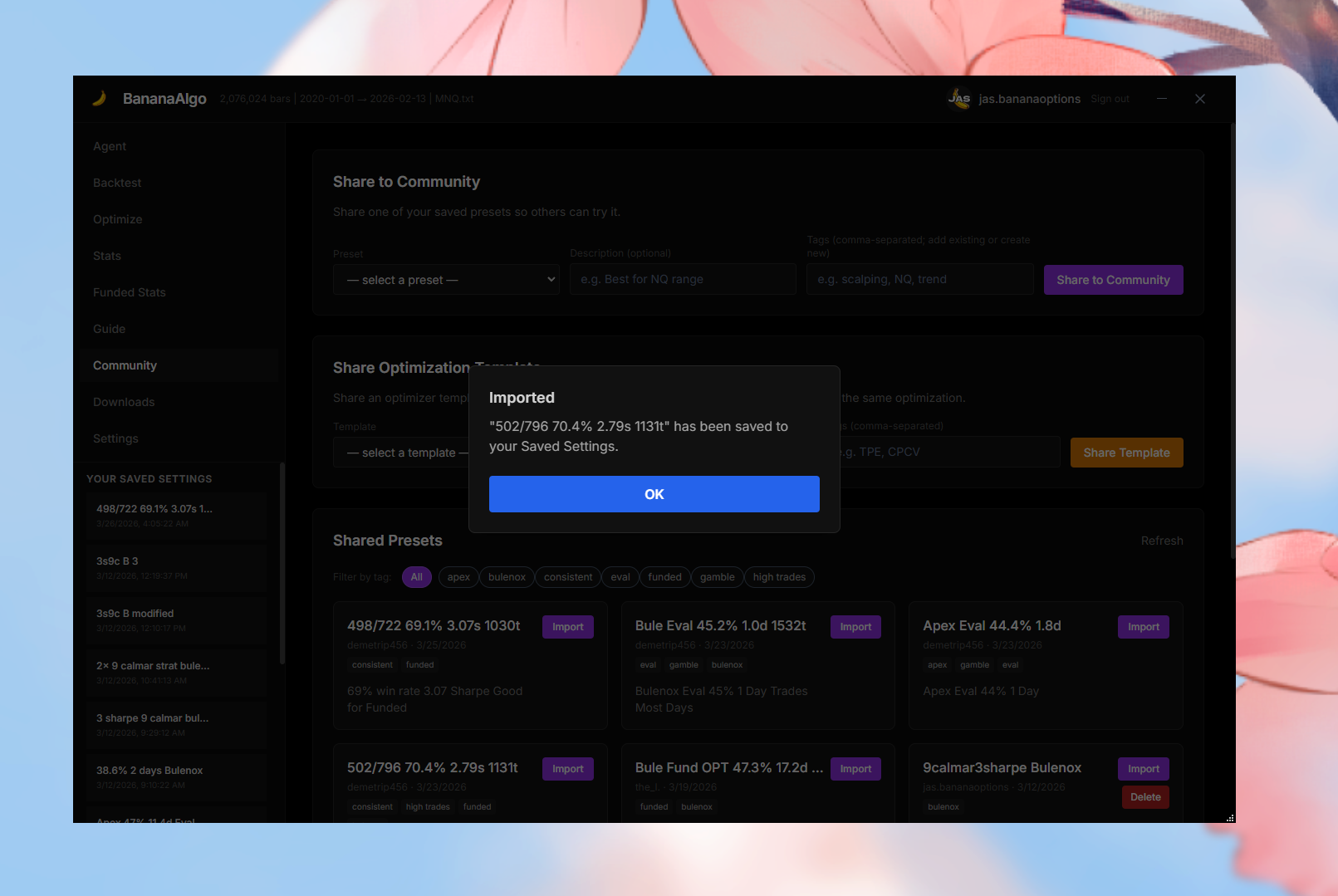Enable the funded tag filter
The height and width of the screenshot is (896, 1338).
(664, 576)
